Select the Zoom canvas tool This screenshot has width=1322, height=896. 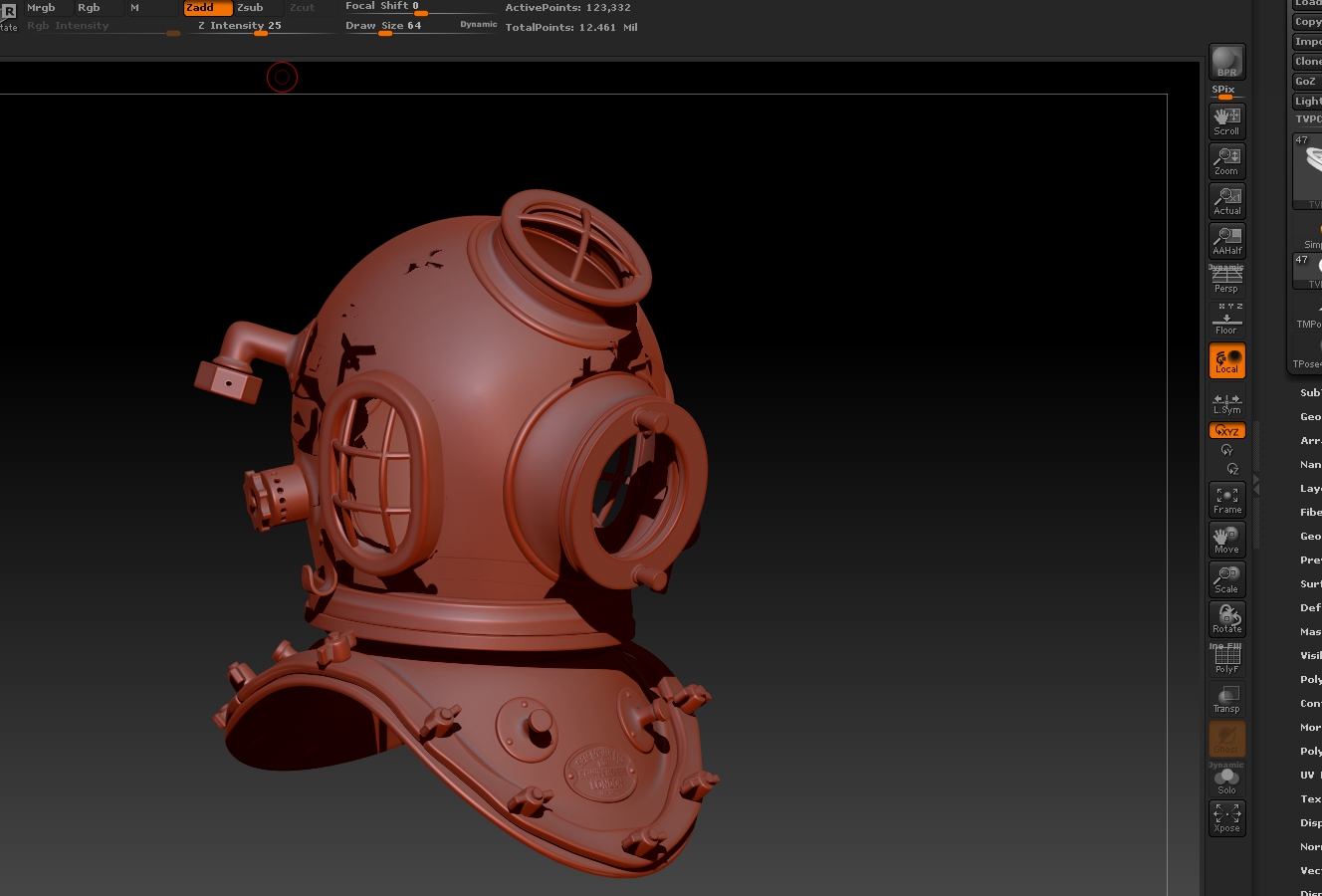tap(1226, 161)
